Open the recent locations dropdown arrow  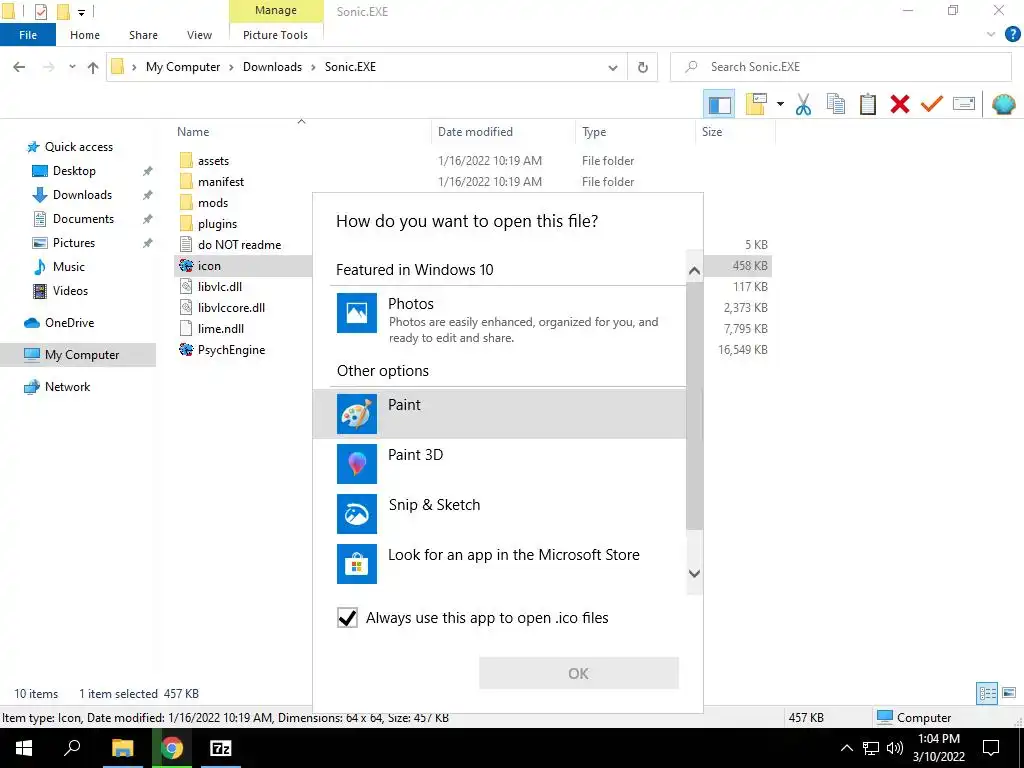(x=72, y=67)
